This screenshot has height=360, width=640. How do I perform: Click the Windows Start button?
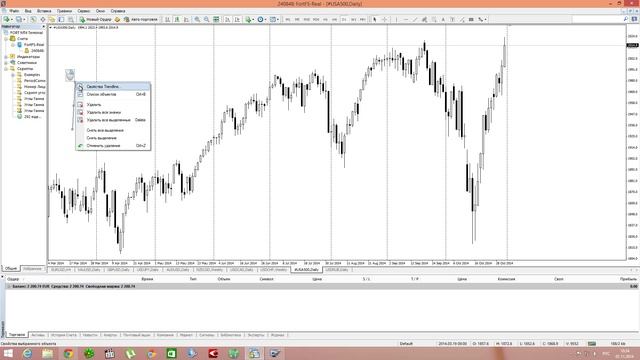[x=8, y=353]
